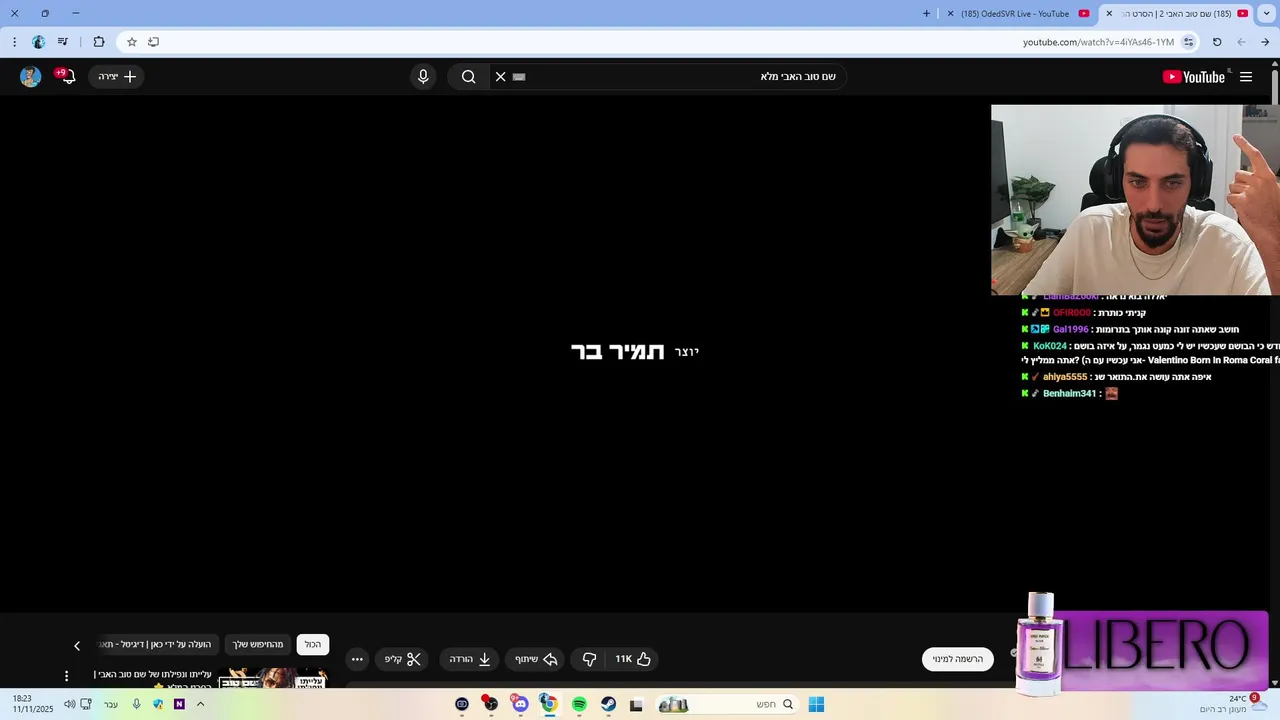
Task: Click the Clip (קליפ) scissors button
Action: click(403, 659)
